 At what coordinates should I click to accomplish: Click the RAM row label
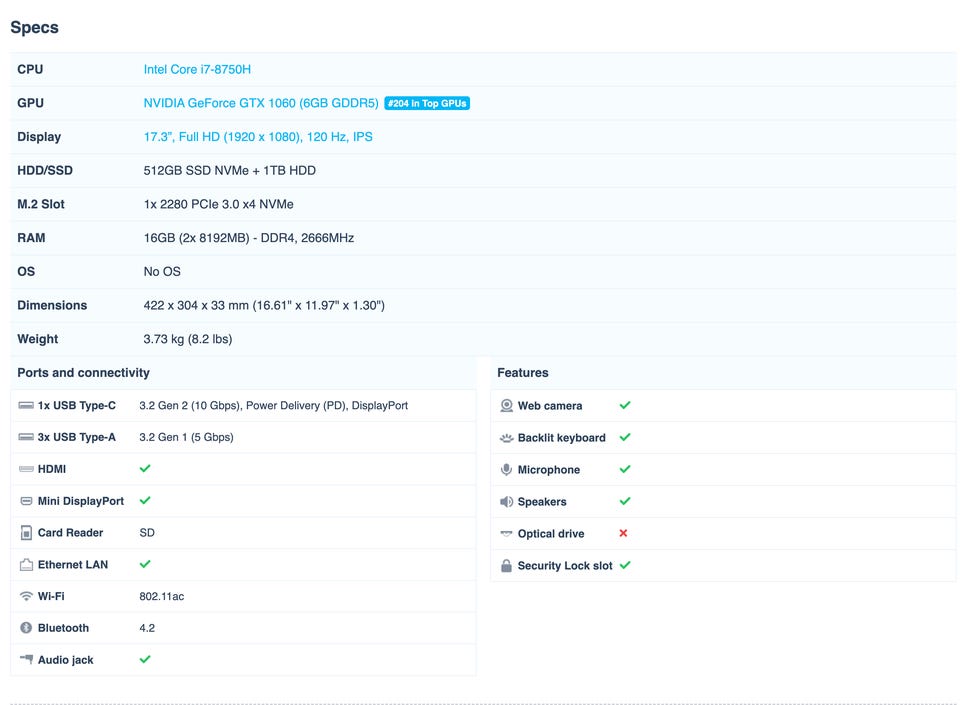coord(31,237)
